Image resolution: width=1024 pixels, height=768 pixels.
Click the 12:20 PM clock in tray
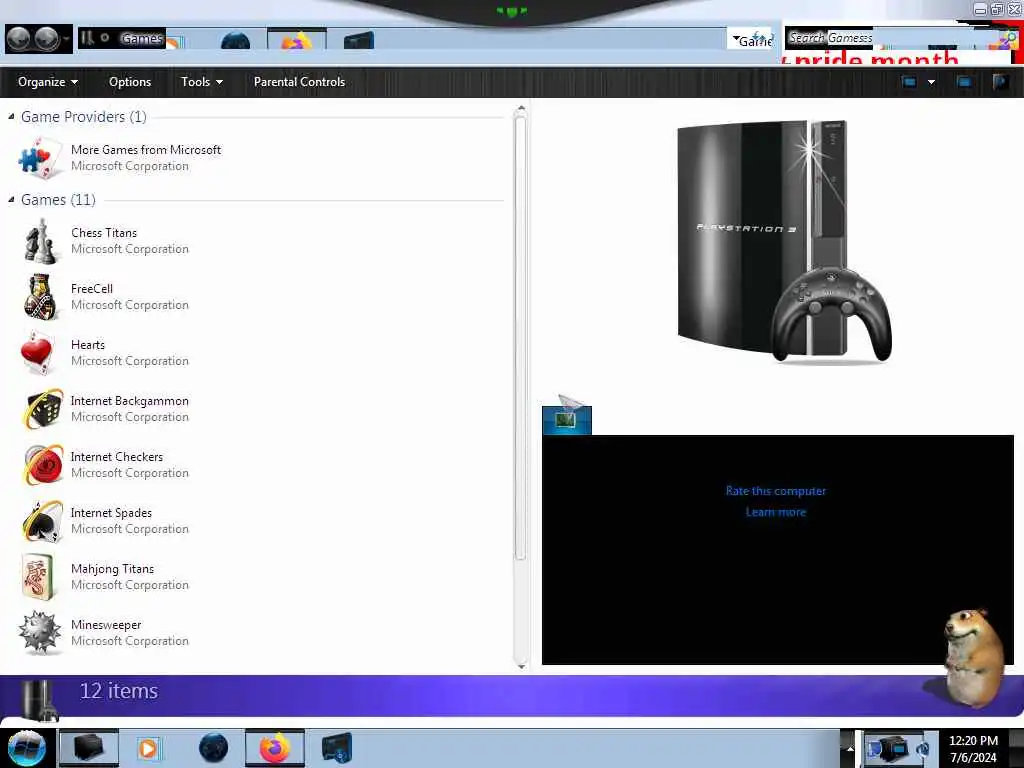click(973, 741)
